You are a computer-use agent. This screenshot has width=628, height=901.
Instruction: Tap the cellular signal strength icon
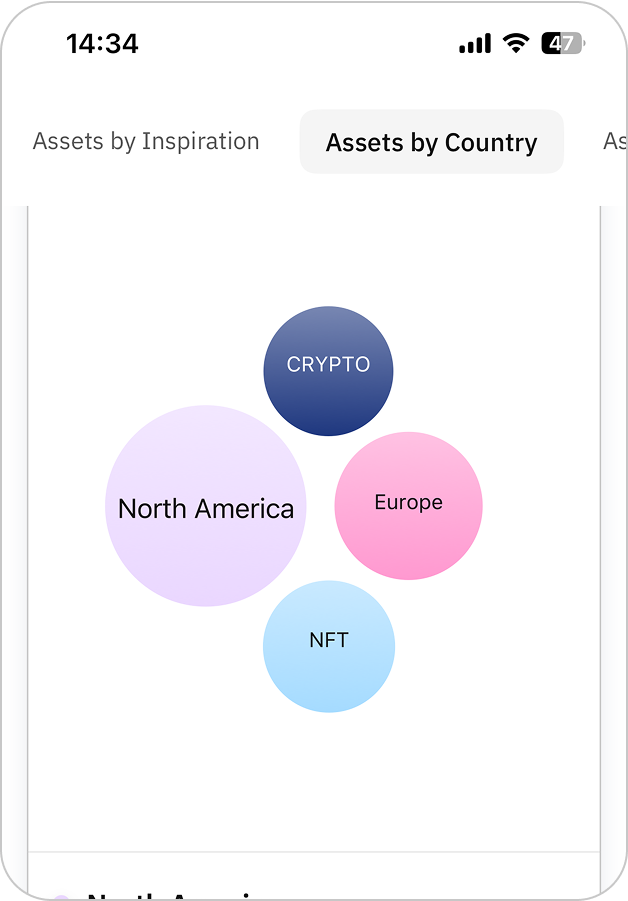[475, 44]
